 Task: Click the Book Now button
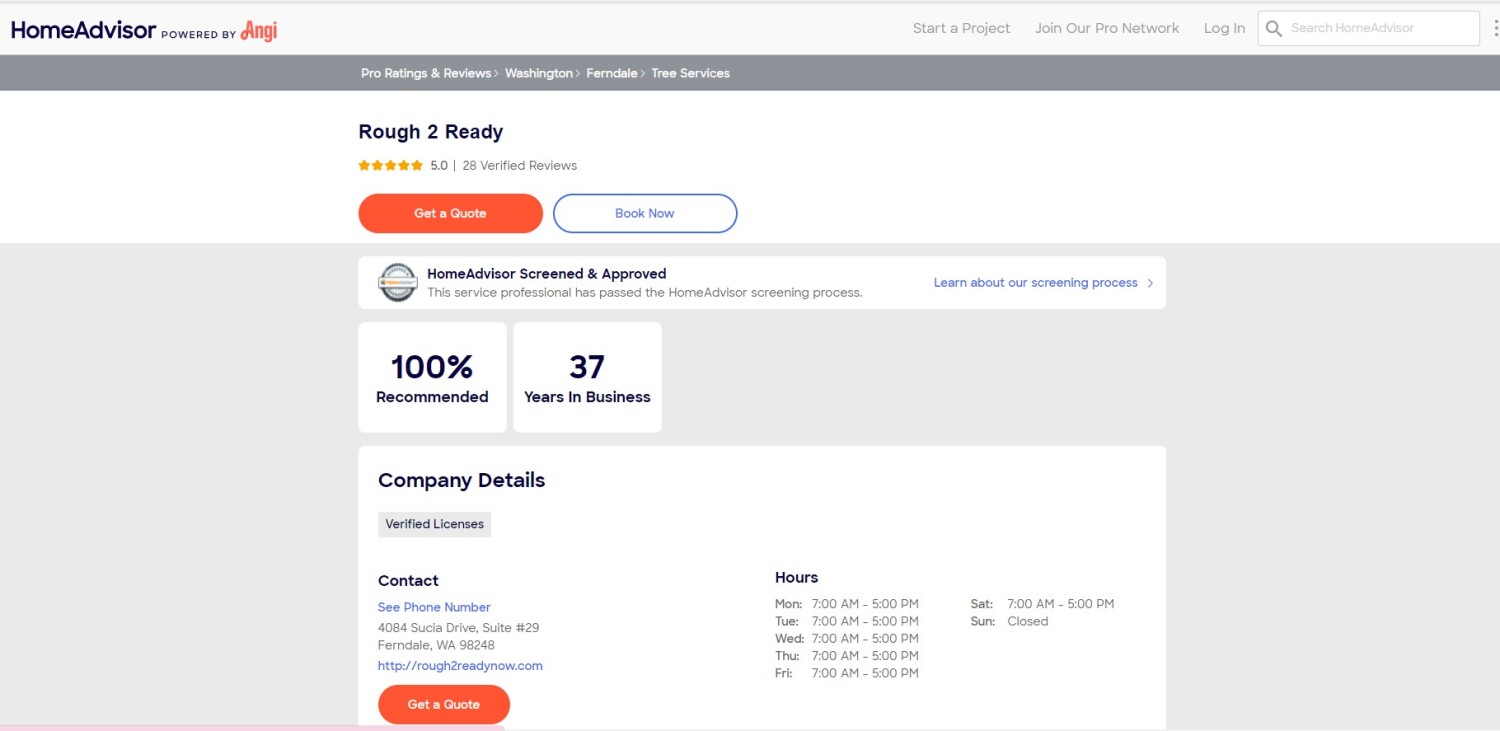point(645,213)
